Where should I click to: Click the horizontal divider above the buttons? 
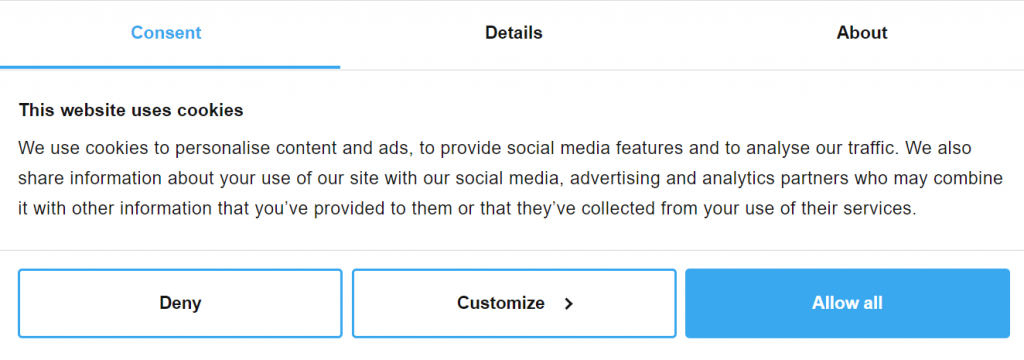tap(512, 250)
